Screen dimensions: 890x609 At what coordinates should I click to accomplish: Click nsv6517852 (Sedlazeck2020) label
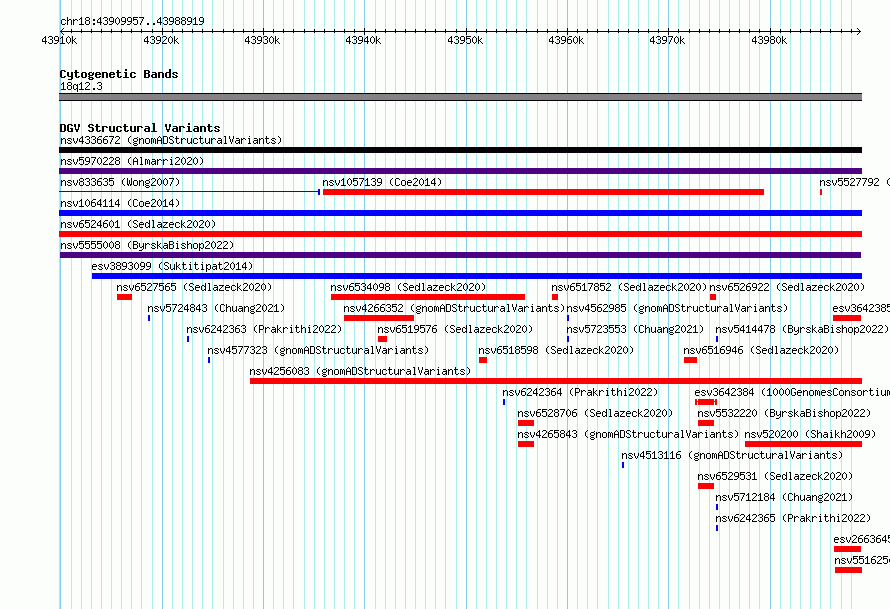tap(629, 287)
